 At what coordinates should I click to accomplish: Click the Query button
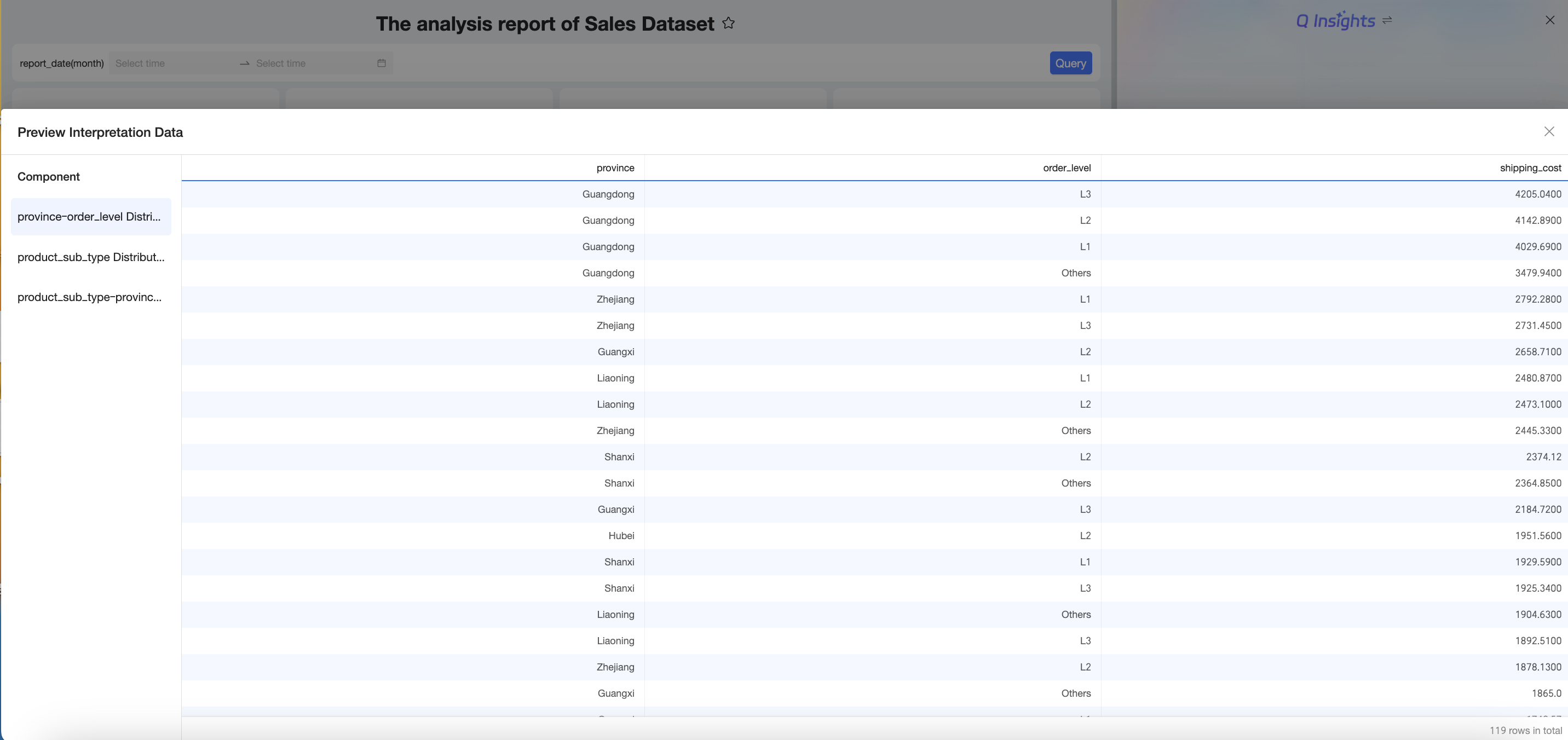coord(1070,63)
